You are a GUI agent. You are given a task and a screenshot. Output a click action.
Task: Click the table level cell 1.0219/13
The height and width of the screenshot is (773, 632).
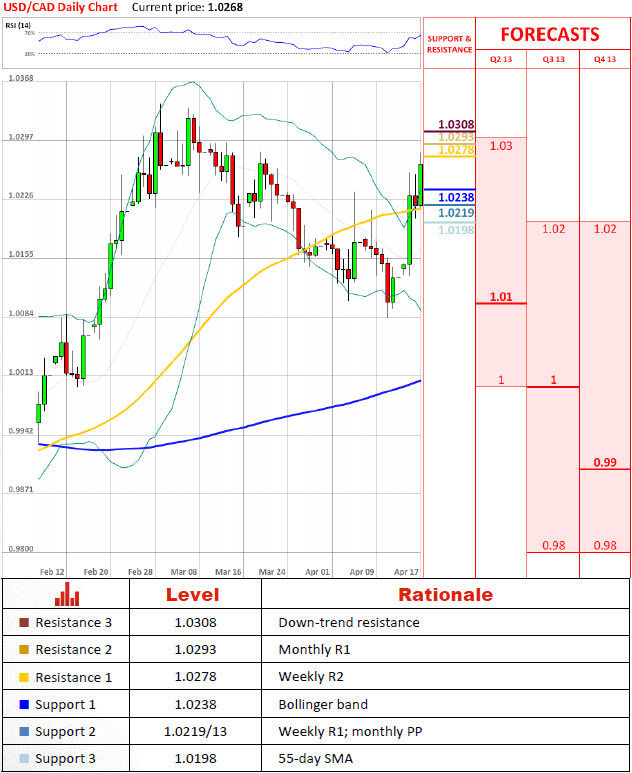[x=195, y=732]
